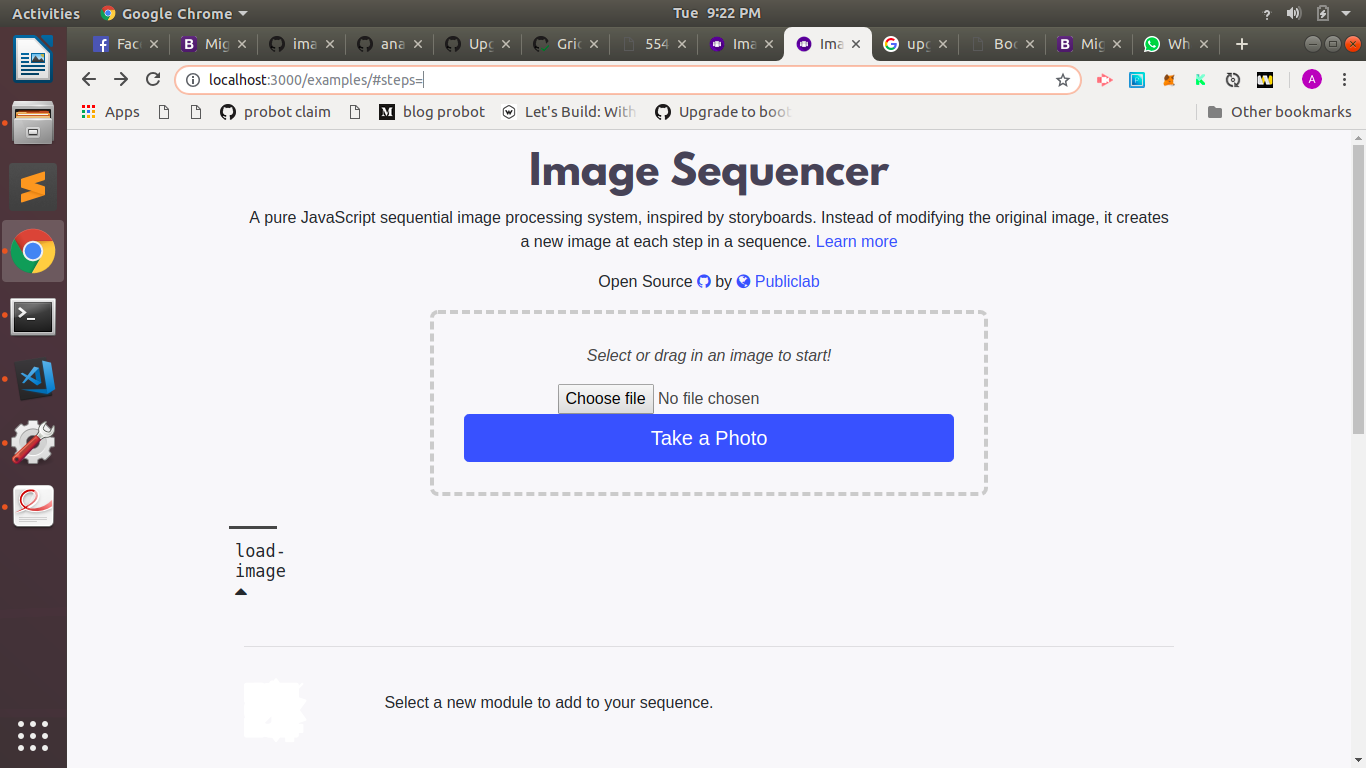Viewport: 1366px width, 768px height.
Task: Show the applications grid
Action: 33,735
